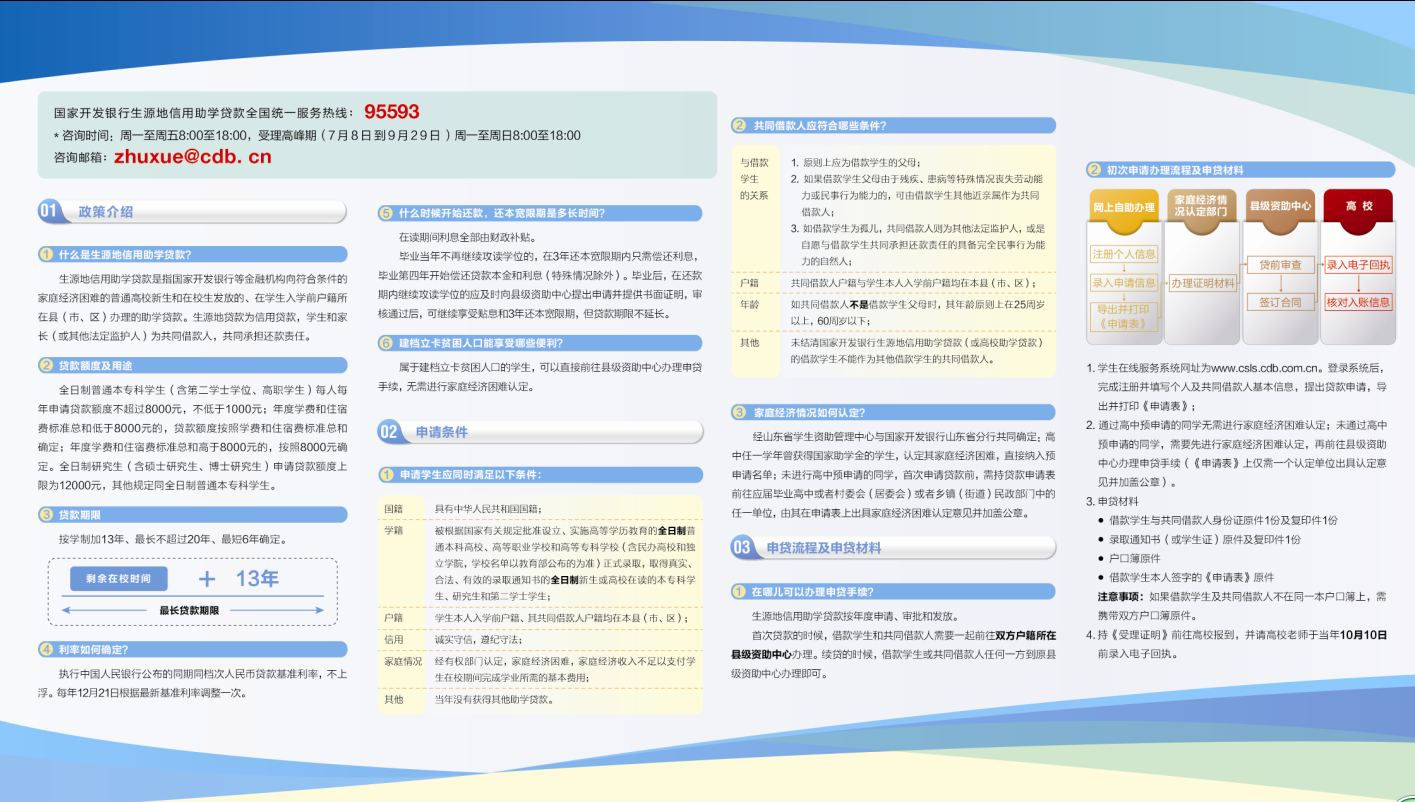Click the 借款学生本人签字的《申请表》原件 bullet
This screenshot has height=802, width=1415.
point(1192,577)
